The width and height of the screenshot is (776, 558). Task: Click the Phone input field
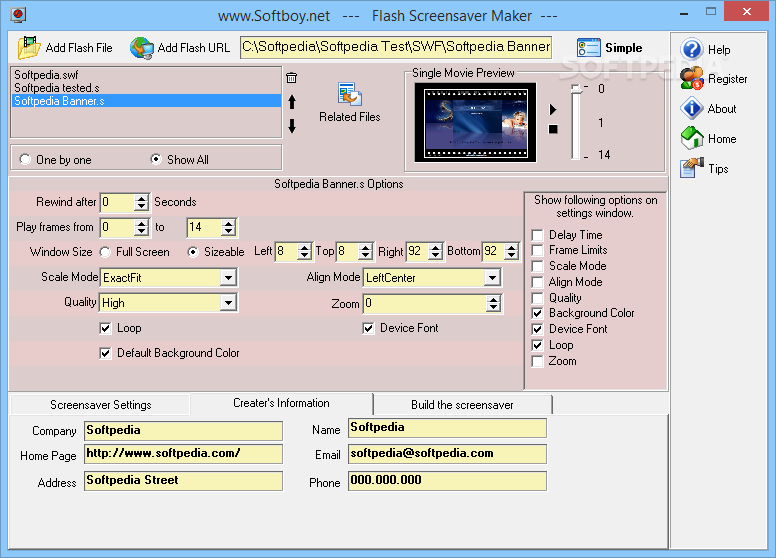click(447, 481)
